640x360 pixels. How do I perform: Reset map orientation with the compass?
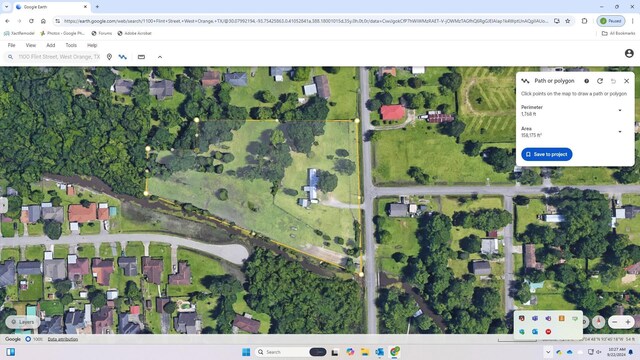click(598, 322)
